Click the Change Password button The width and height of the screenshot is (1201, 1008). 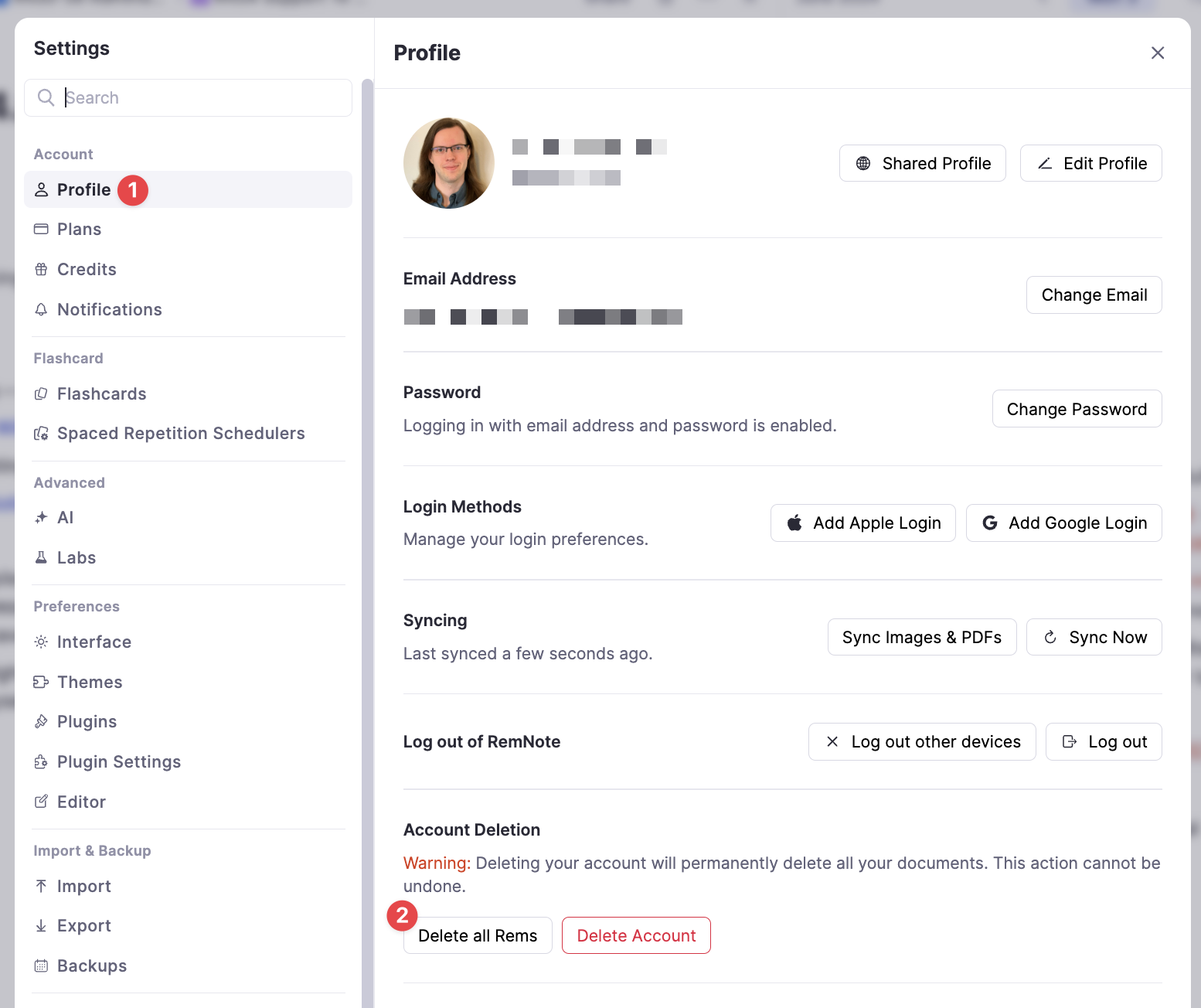(1076, 409)
